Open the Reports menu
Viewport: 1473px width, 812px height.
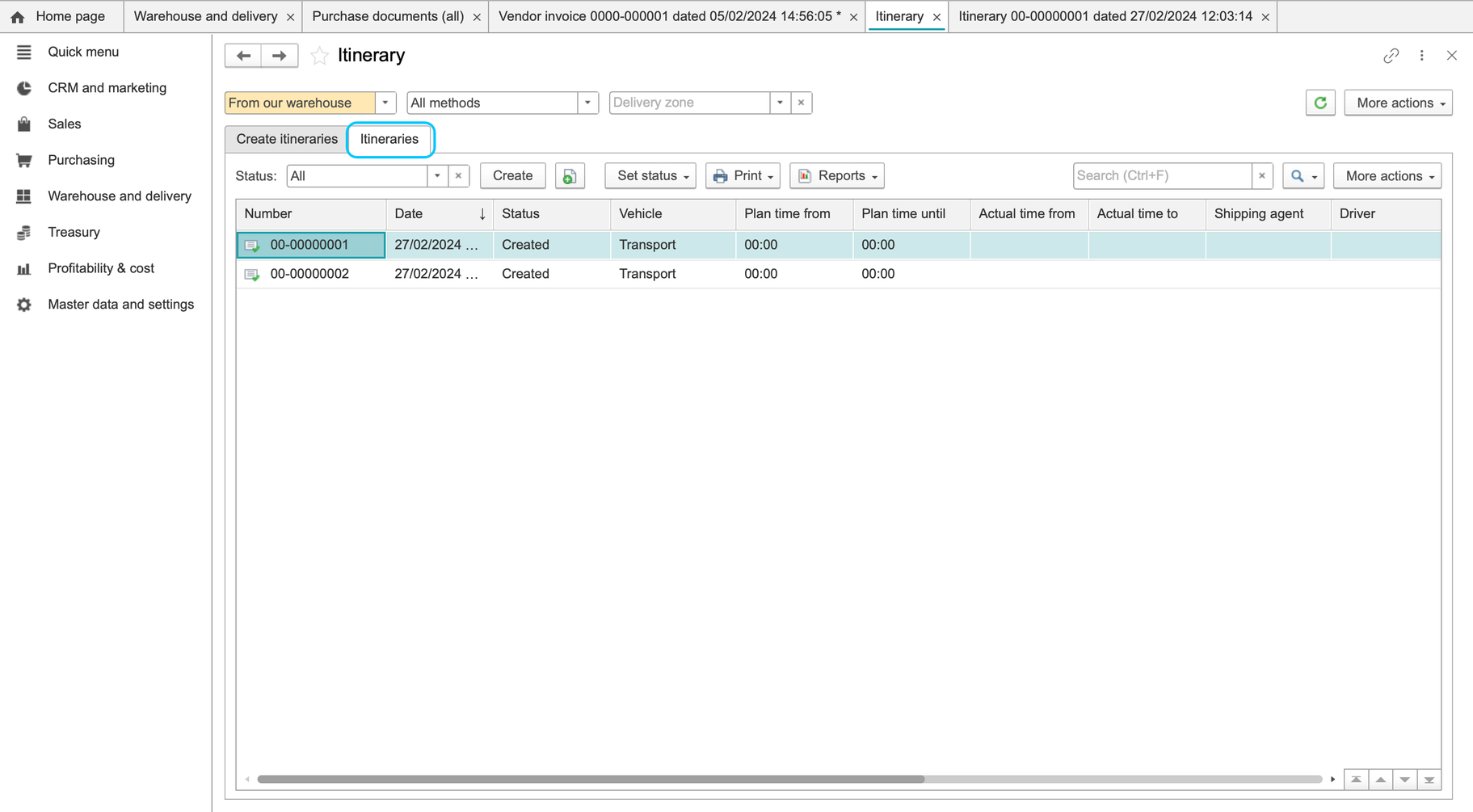tap(837, 176)
